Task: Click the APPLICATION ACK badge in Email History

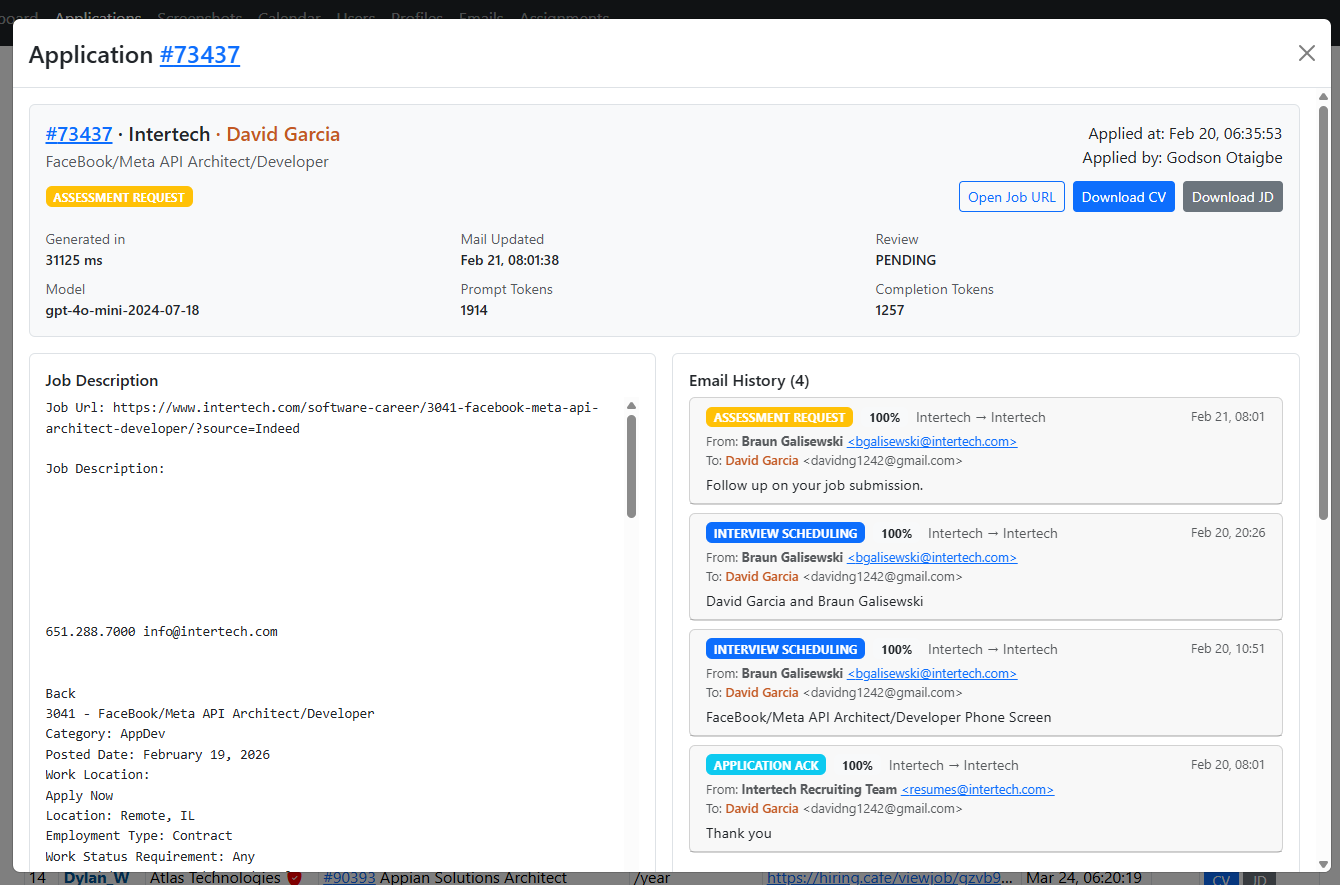Action: [x=766, y=764]
